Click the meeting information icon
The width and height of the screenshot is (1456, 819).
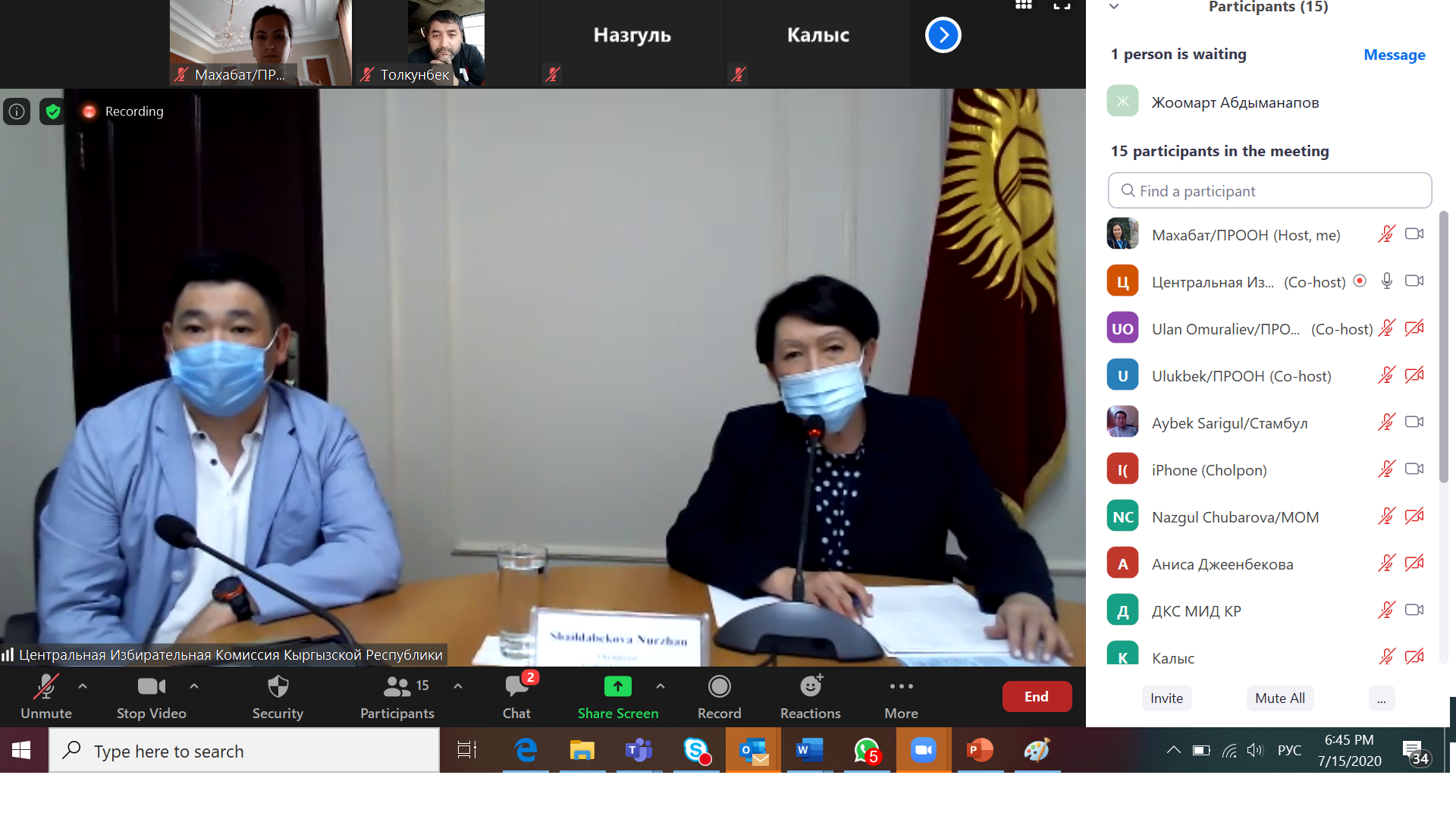click(17, 112)
